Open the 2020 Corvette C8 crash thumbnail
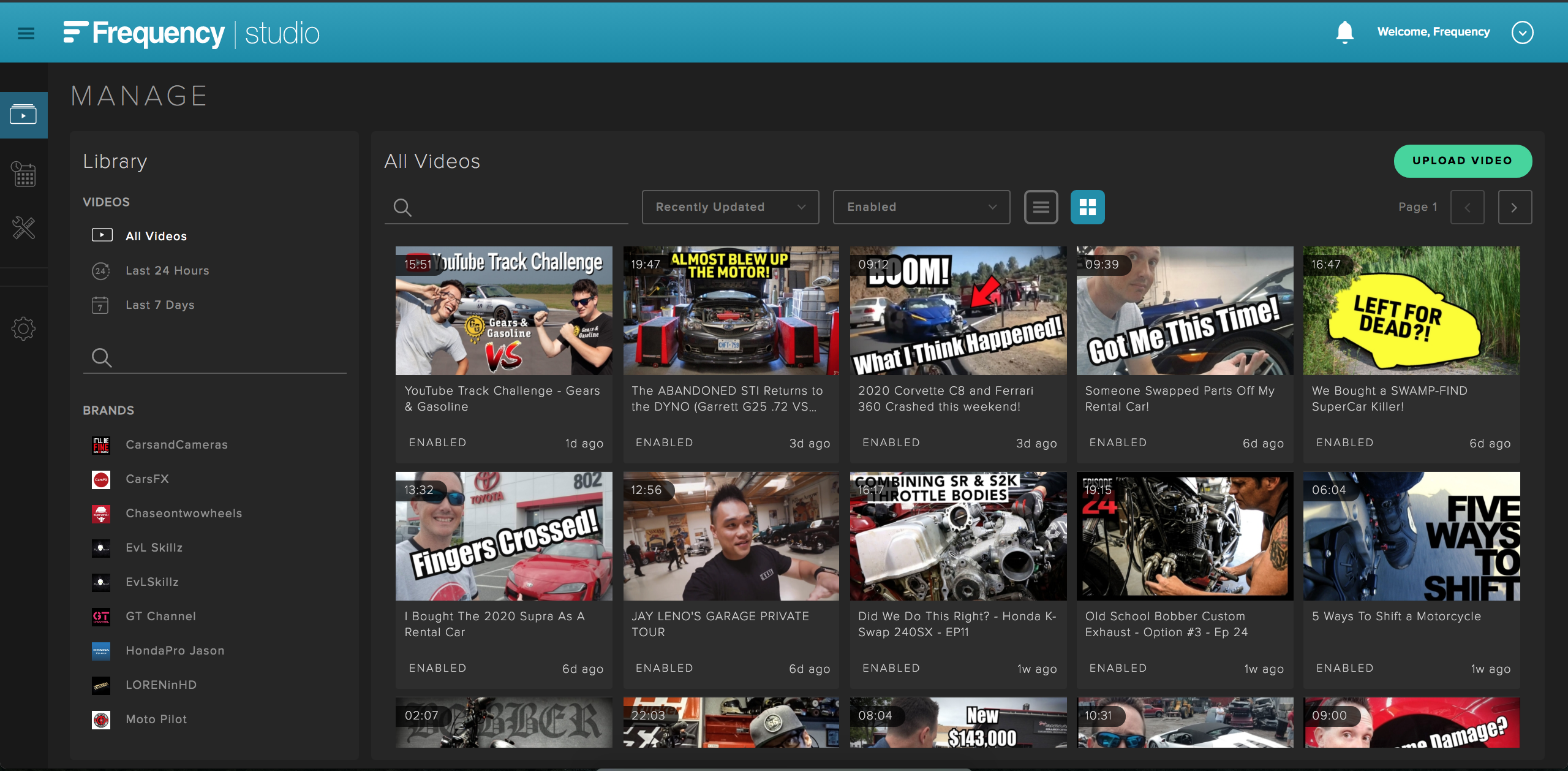1568x771 pixels. (x=958, y=311)
